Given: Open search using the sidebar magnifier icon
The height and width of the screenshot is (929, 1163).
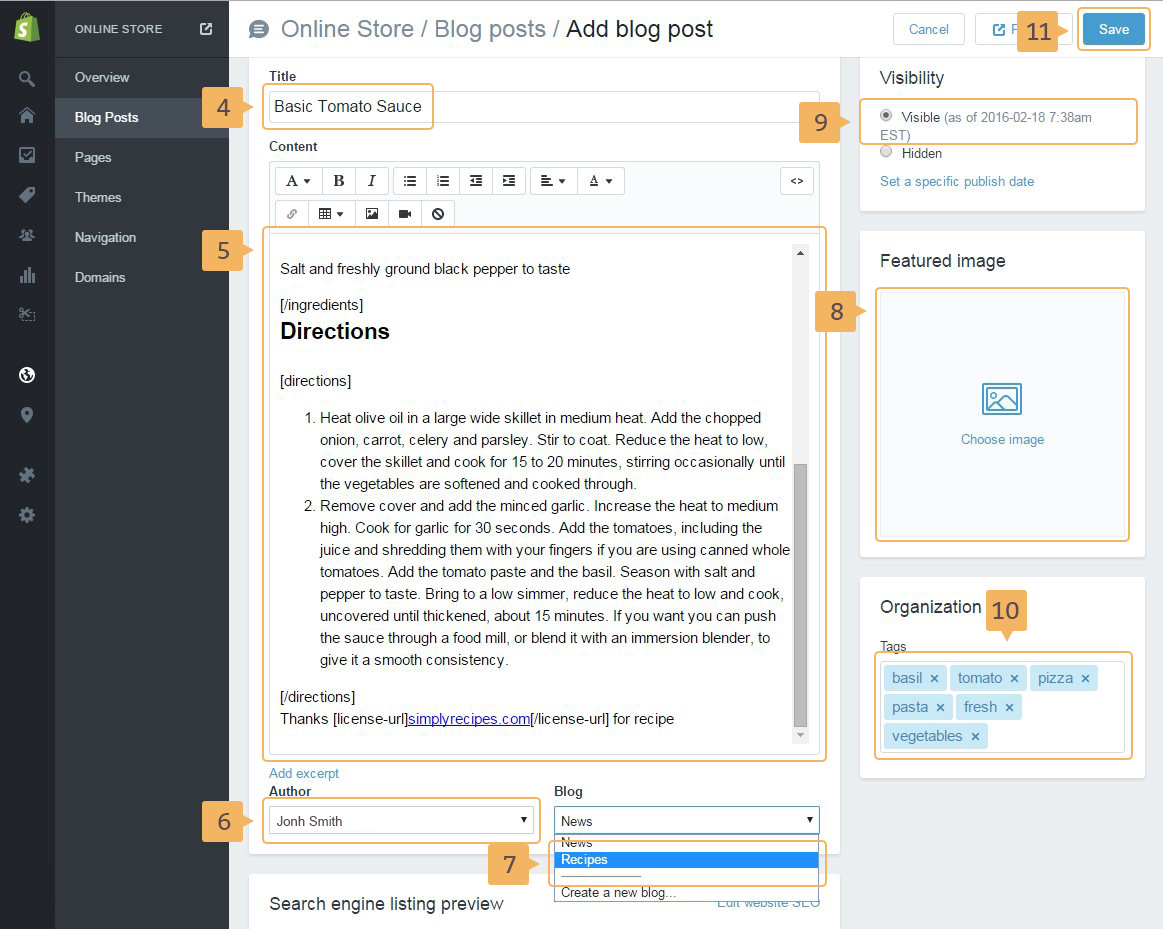Looking at the screenshot, I should [27, 78].
